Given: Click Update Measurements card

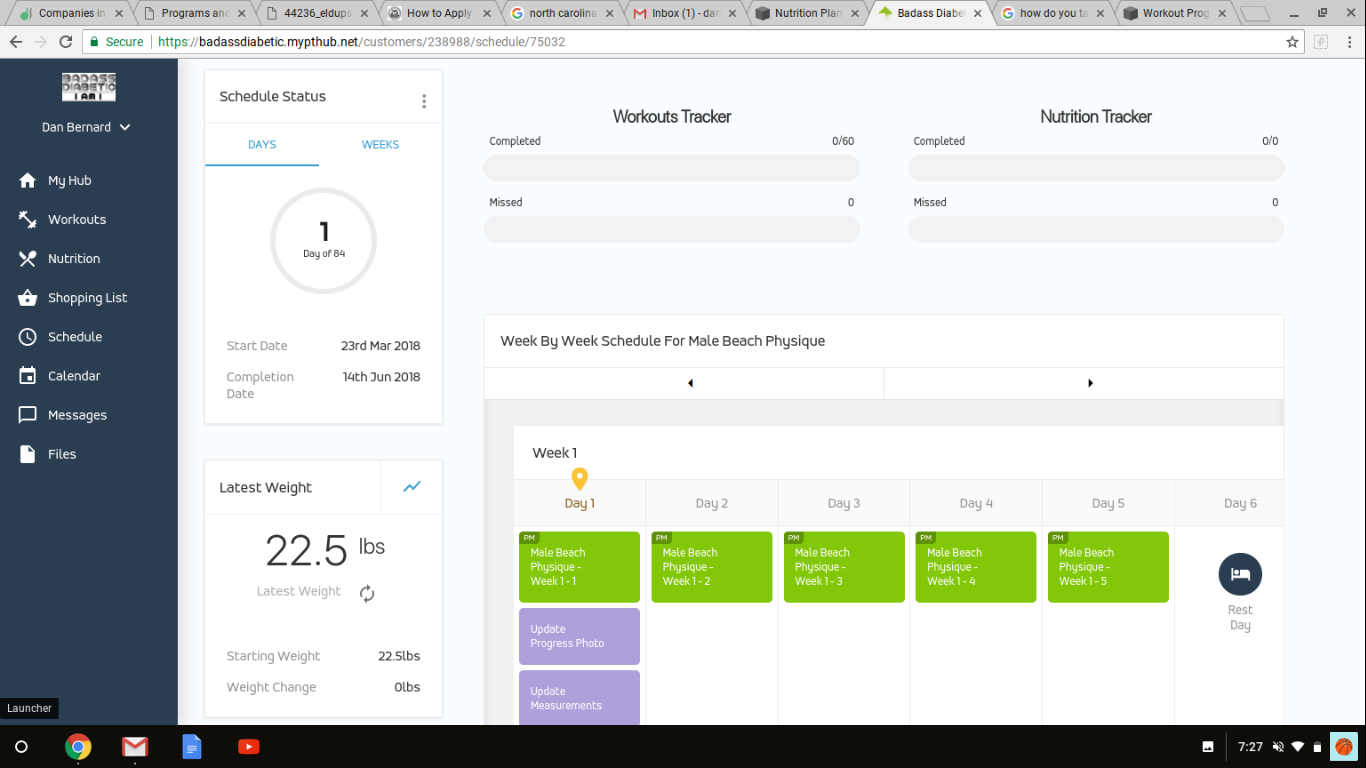Looking at the screenshot, I should 579,697.
